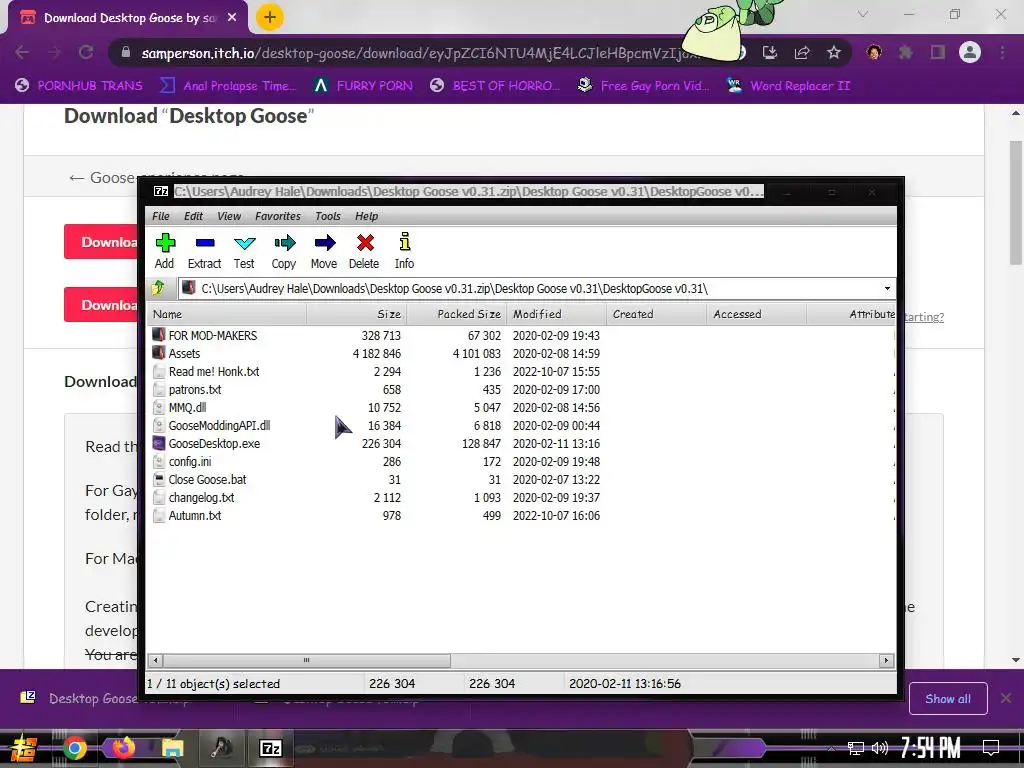
Task: Sort by Modified column header
Action: point(556,314)
